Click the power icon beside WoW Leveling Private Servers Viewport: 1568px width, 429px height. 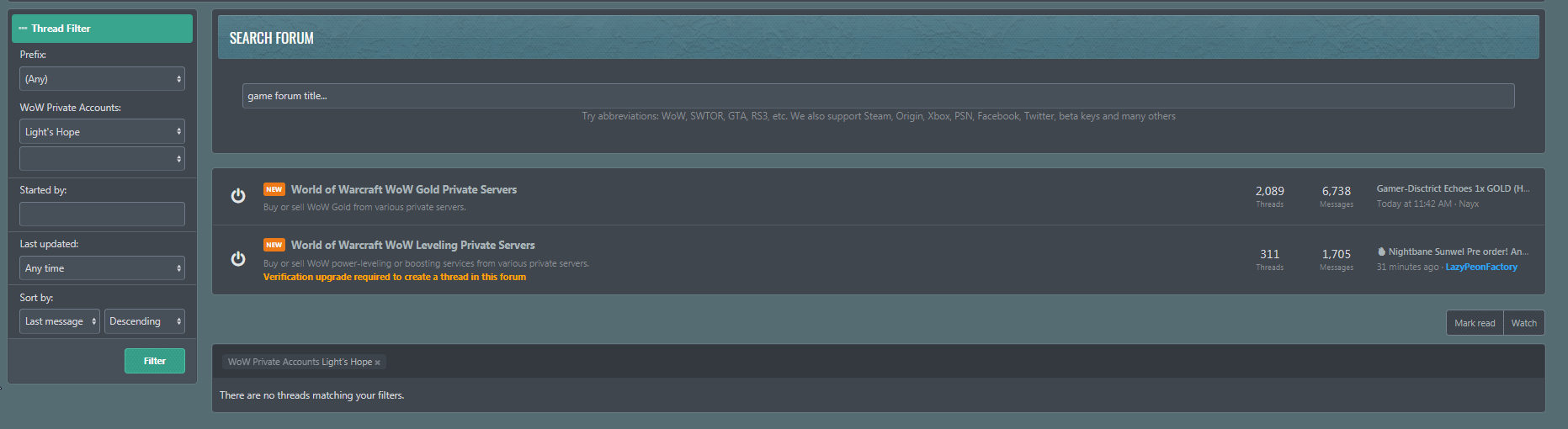click(x=238, y=258)
